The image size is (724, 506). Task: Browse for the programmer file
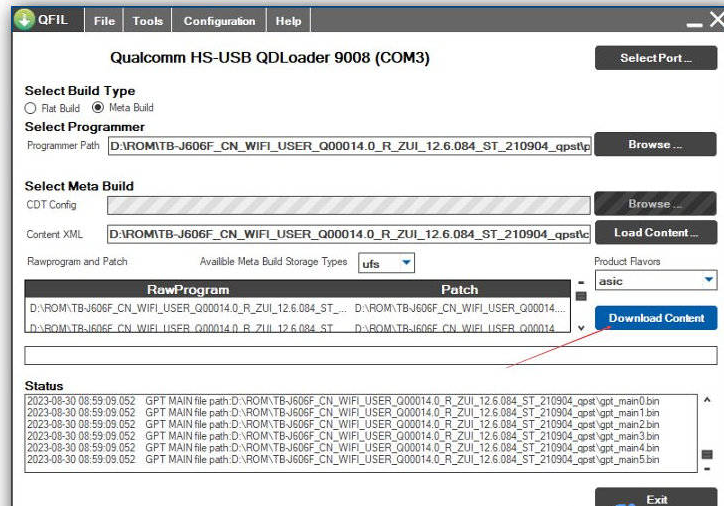655,145
